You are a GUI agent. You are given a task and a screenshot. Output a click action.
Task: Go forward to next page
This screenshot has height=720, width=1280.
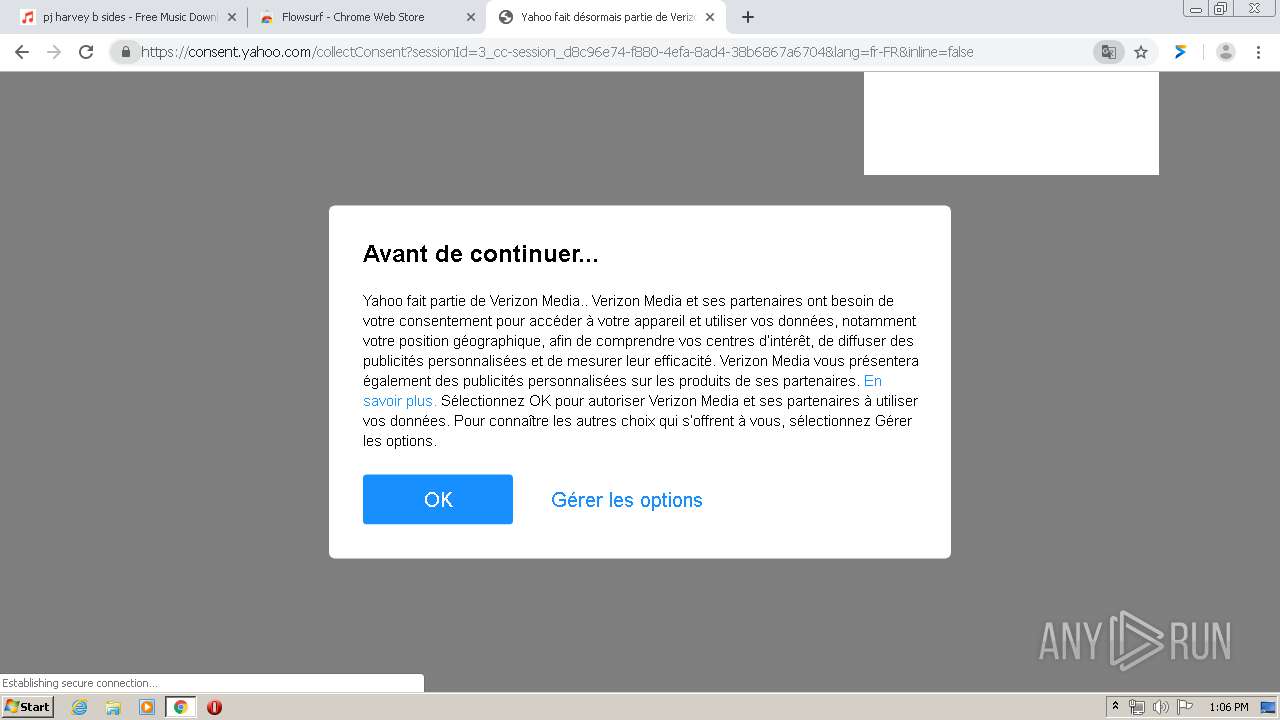[54, 52]
